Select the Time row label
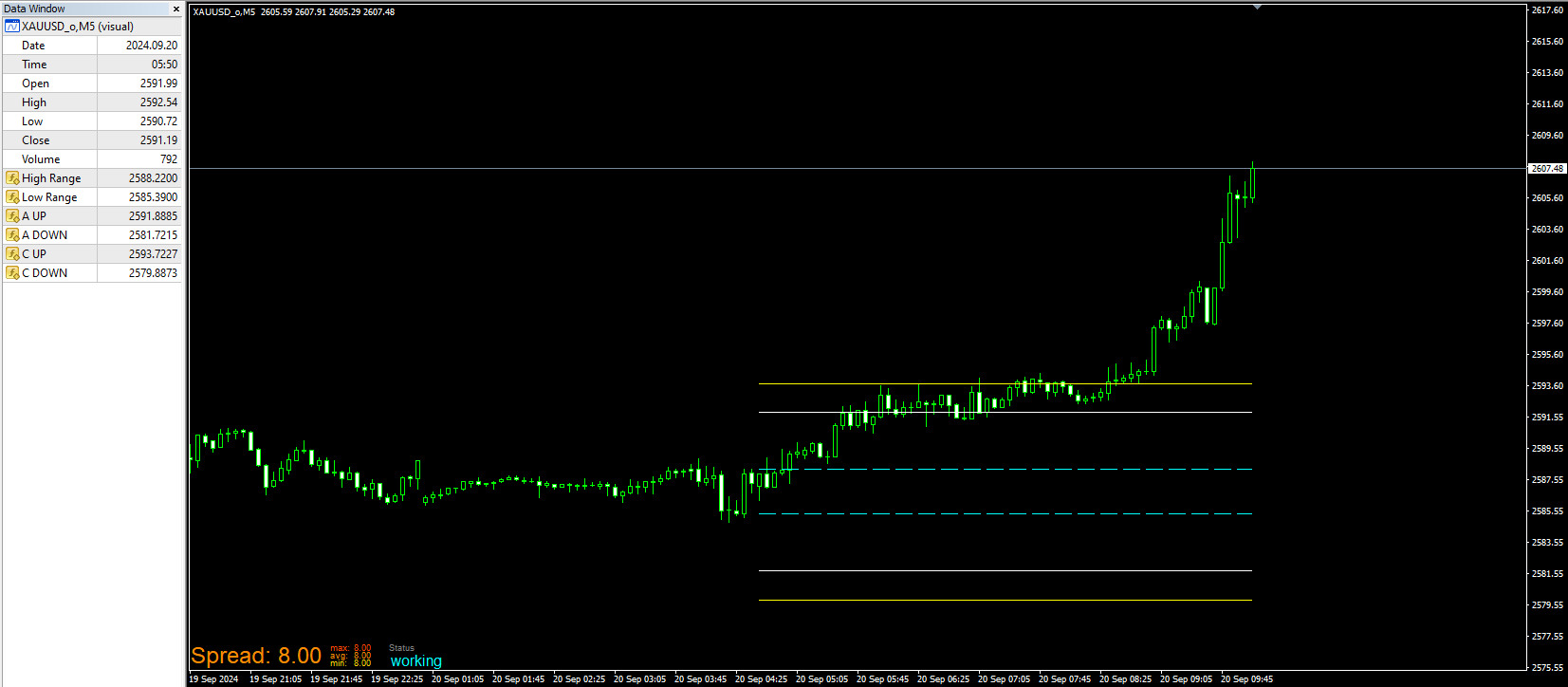The height and width of the screenshot is (687, 1568). [x=34, y=65]
